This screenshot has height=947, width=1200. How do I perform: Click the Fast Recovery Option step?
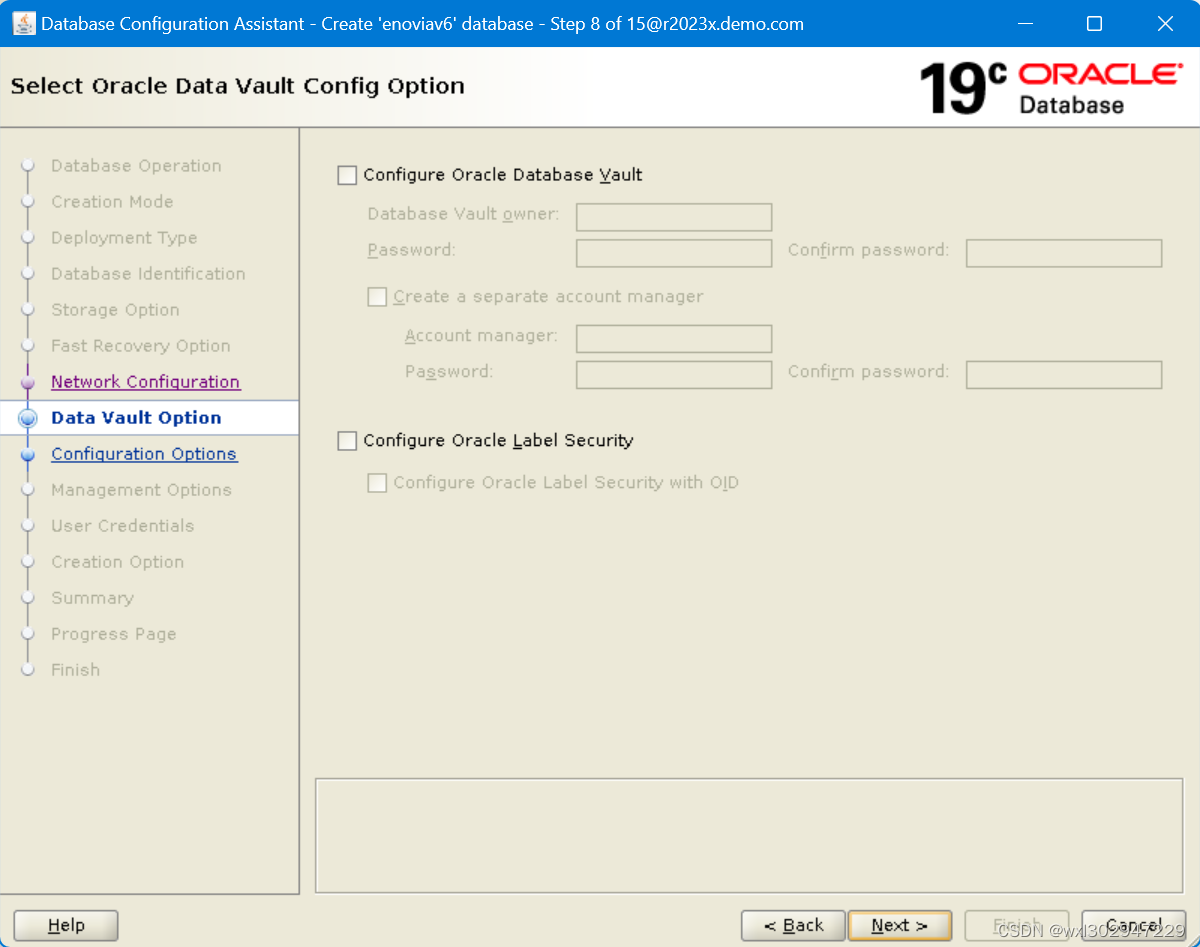141,346
